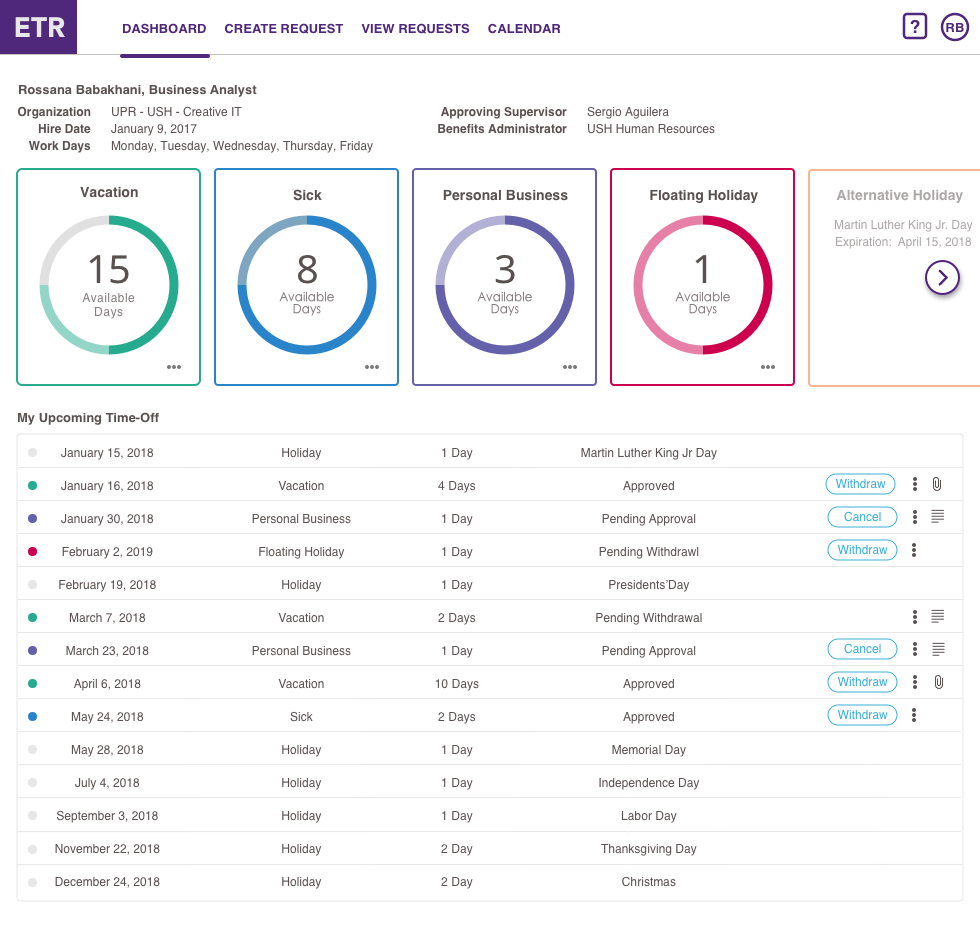Click USH Human Resources text
The image size is (980, 950).
click(x=650, y=129)
